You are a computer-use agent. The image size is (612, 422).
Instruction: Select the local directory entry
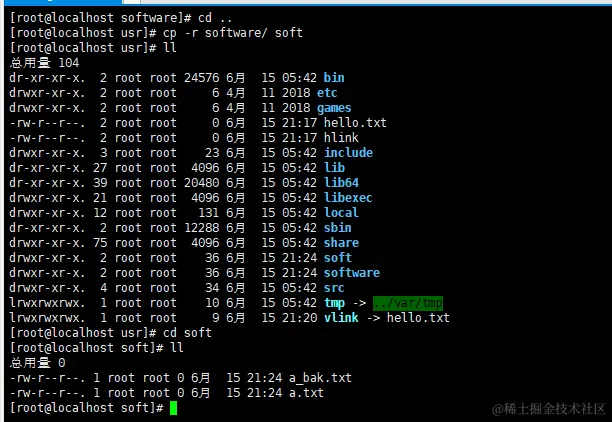tap(341, 213)
